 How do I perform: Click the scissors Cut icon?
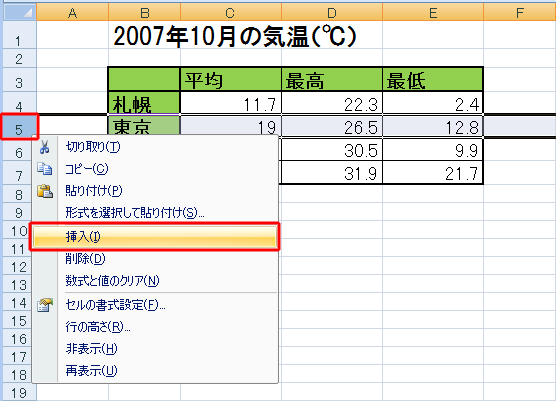tap(45, 147)
